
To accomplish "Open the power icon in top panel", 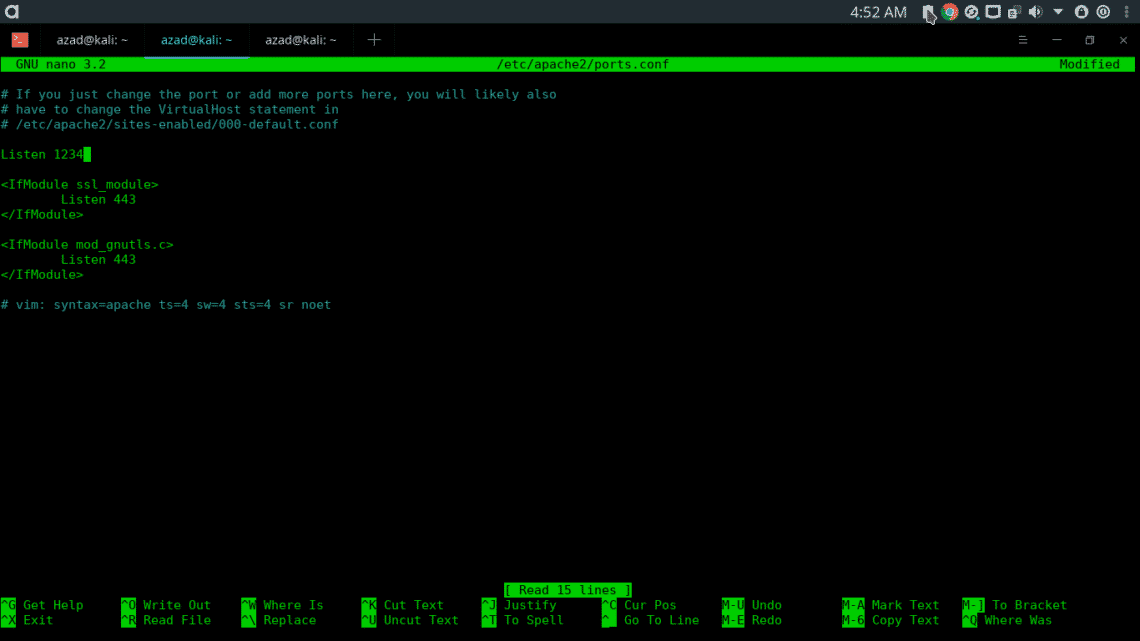I will click(x=1103, y=12).
